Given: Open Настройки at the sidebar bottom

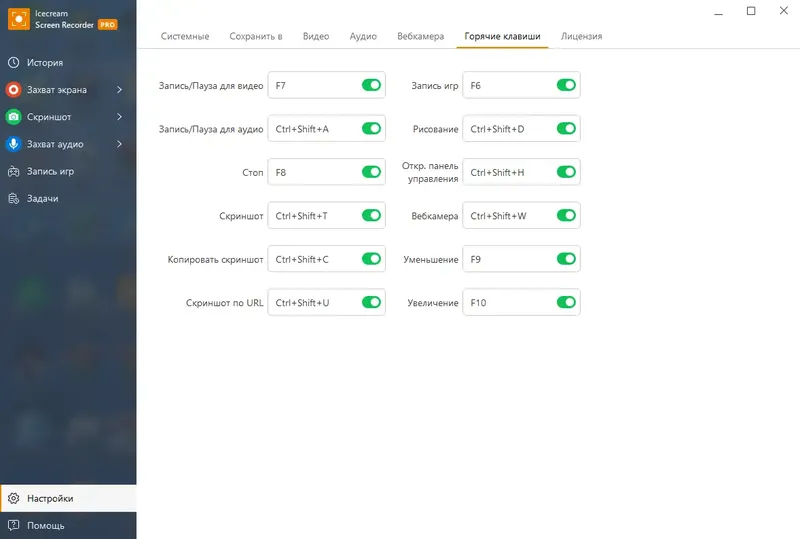Looking at the screenshot, I should (x=68, y=498).
